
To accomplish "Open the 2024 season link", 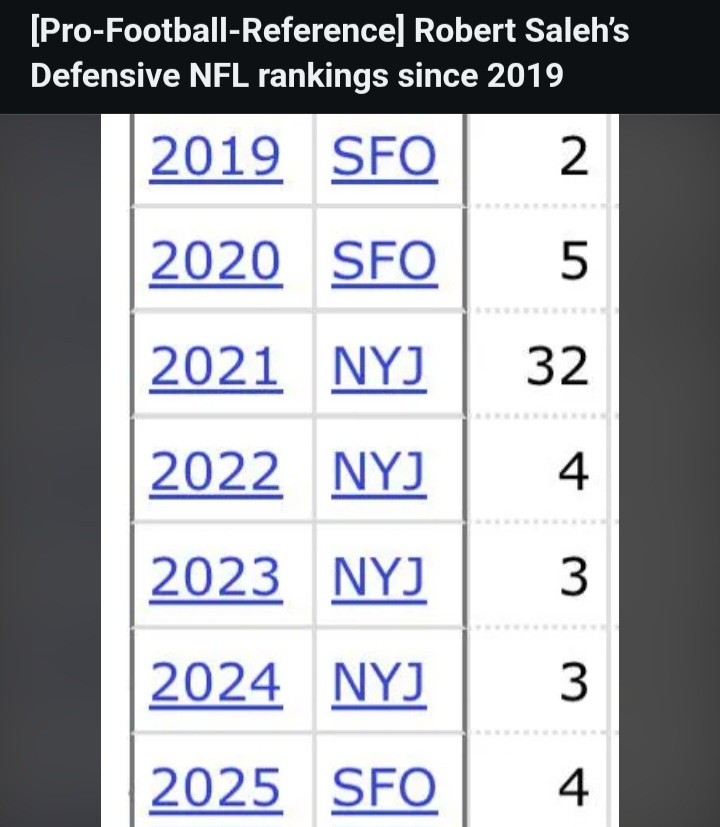I will (x=216, y=682).
